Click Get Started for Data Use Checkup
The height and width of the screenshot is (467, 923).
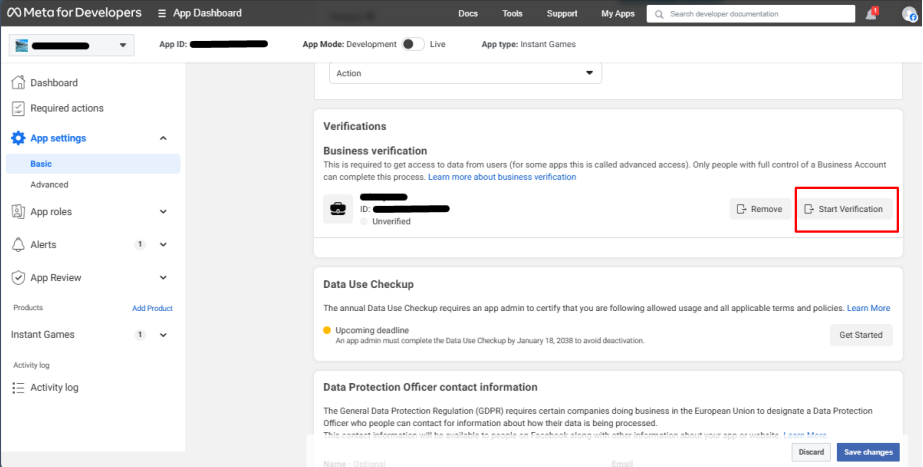(861, 335)
